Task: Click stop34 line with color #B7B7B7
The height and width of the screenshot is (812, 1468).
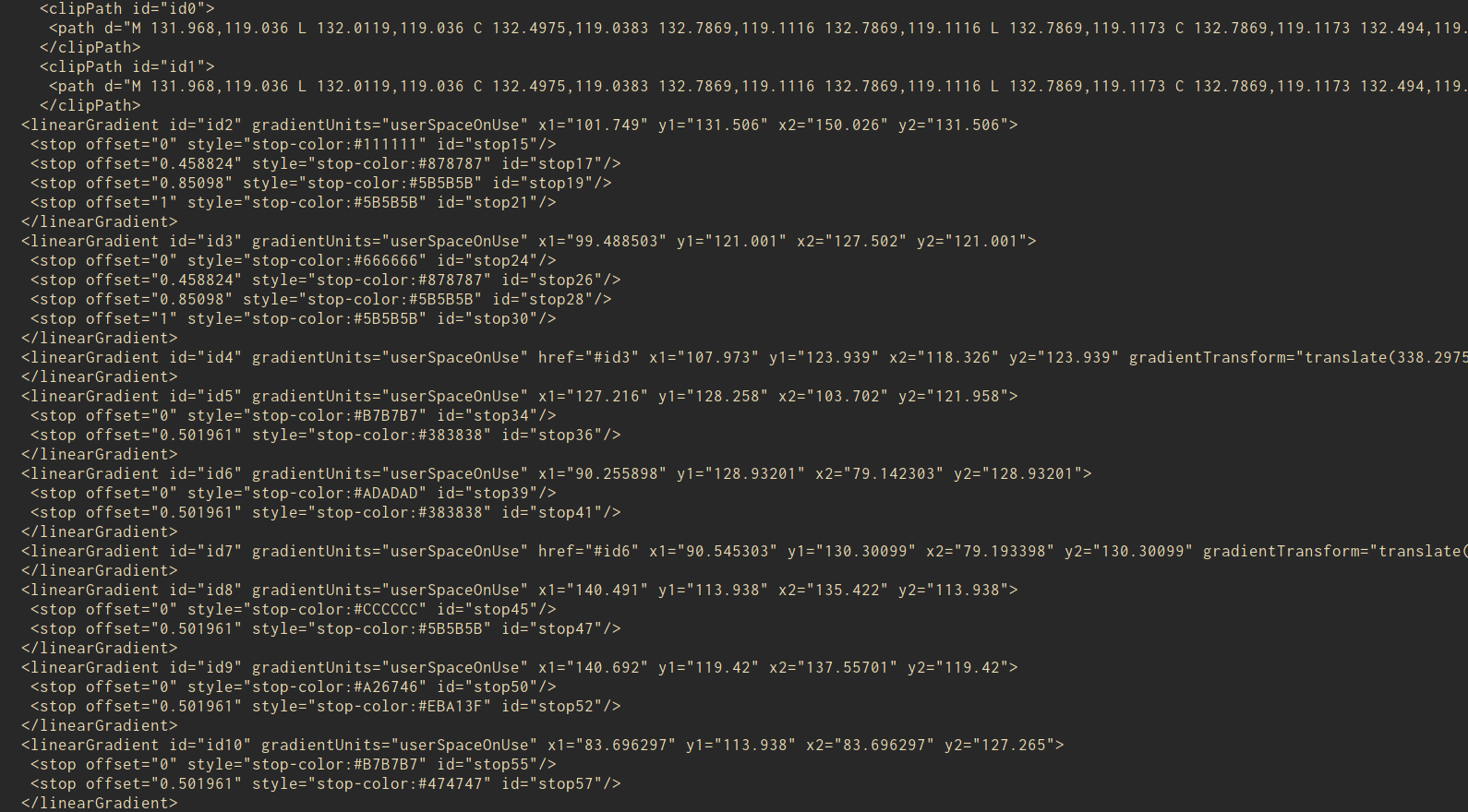Action: click(293, 415)
